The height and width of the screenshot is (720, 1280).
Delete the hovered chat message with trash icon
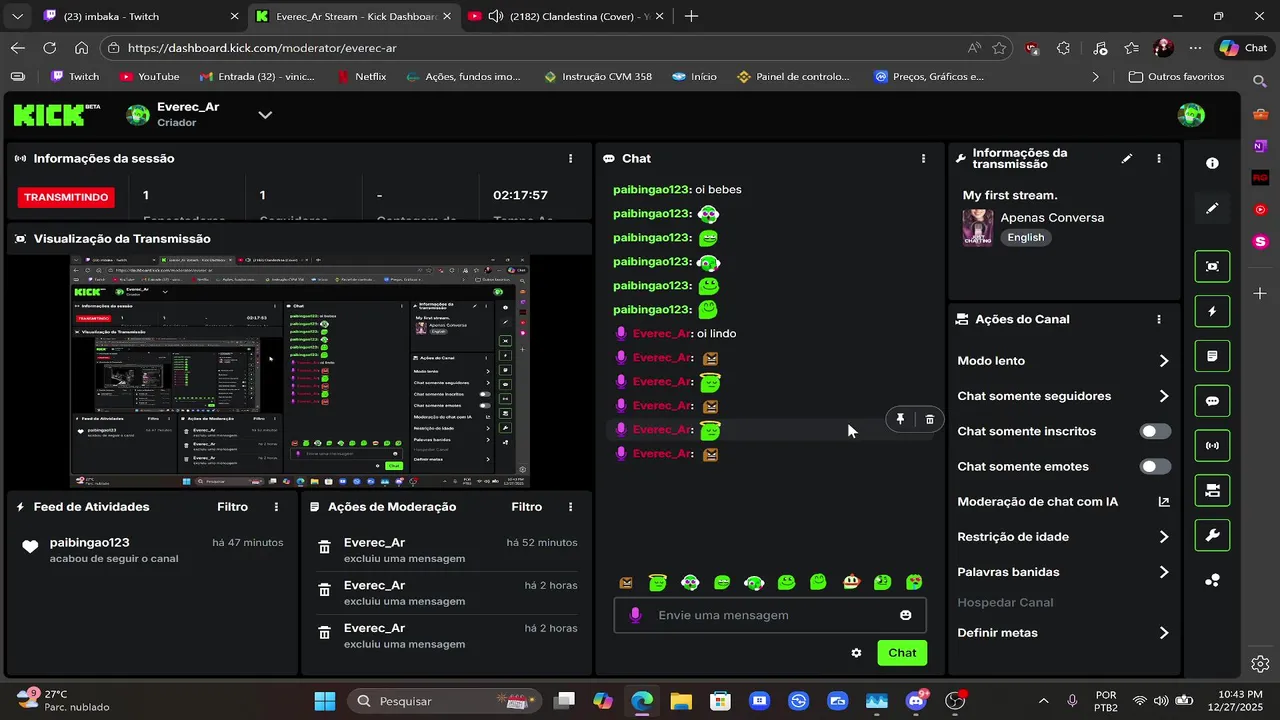929,419
